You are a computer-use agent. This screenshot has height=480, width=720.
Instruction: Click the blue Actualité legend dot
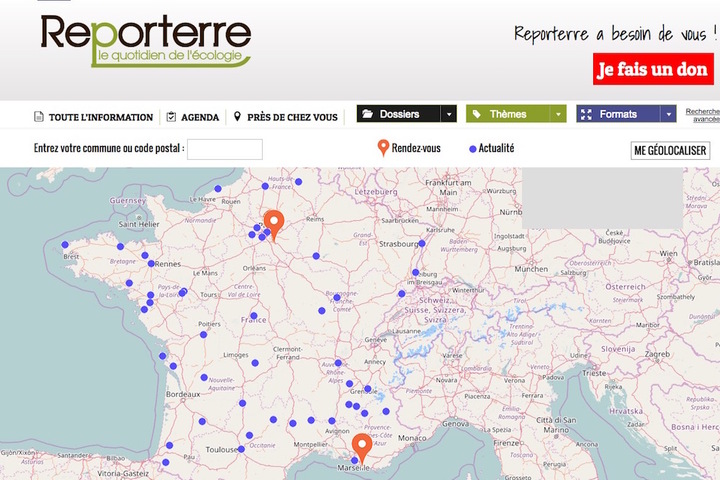pyautogui.click(x=472, y=149)
